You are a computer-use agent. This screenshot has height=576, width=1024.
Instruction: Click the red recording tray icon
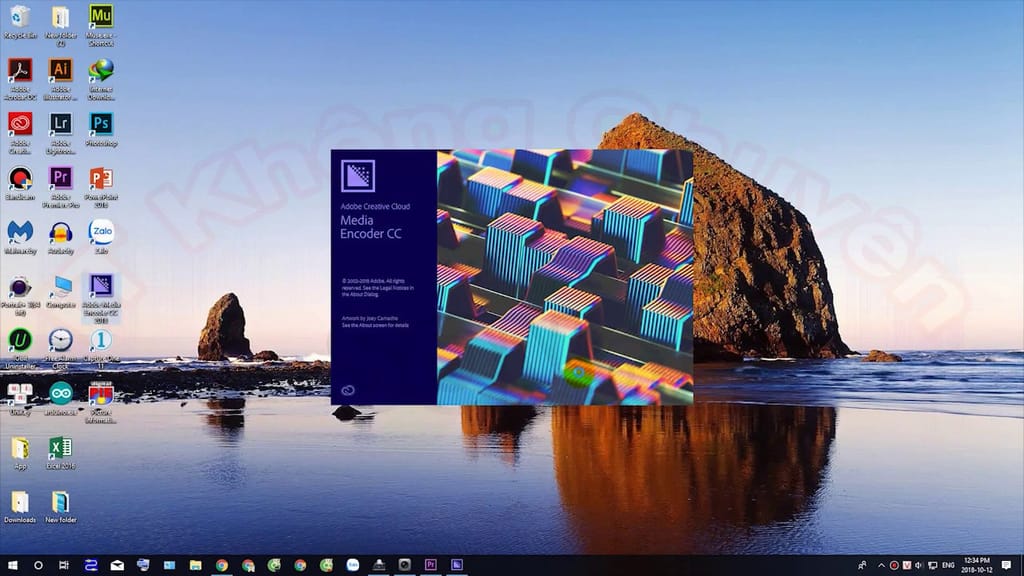(894, 565)
